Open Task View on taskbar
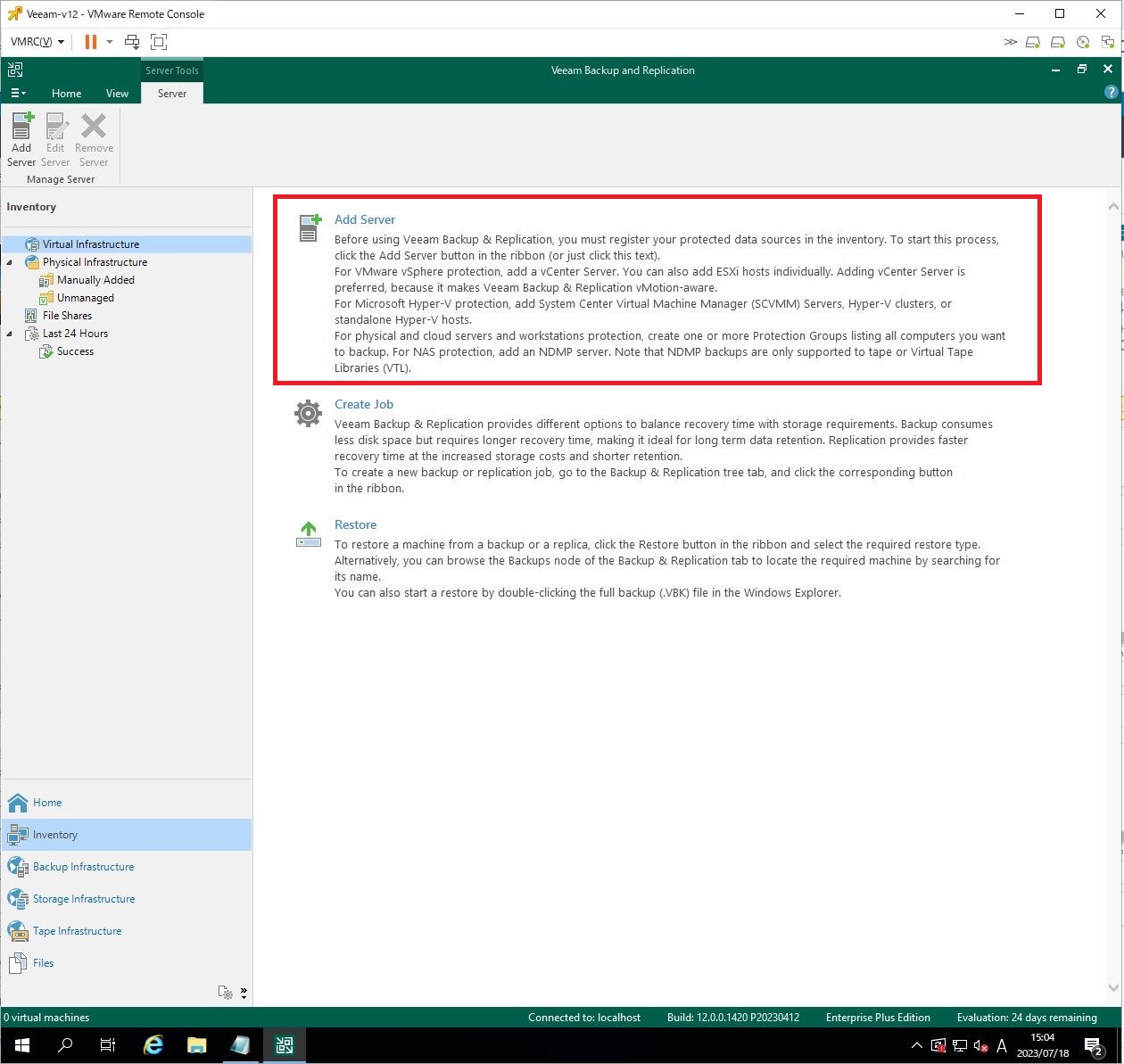Viewport: 1124px width, 1064px height. click(x=108, y=1045)
